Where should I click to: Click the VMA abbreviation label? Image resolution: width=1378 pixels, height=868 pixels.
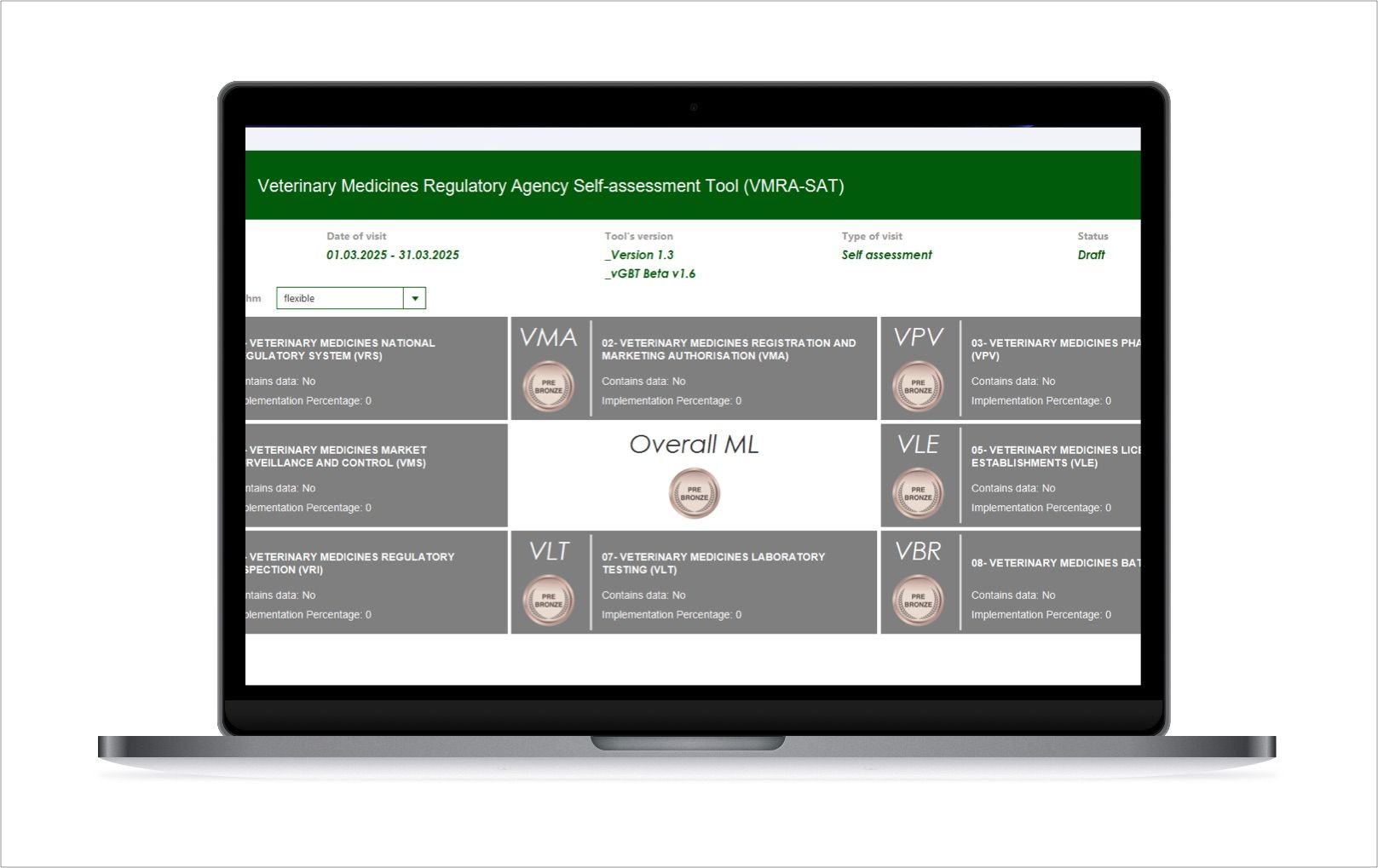(549, 337)
